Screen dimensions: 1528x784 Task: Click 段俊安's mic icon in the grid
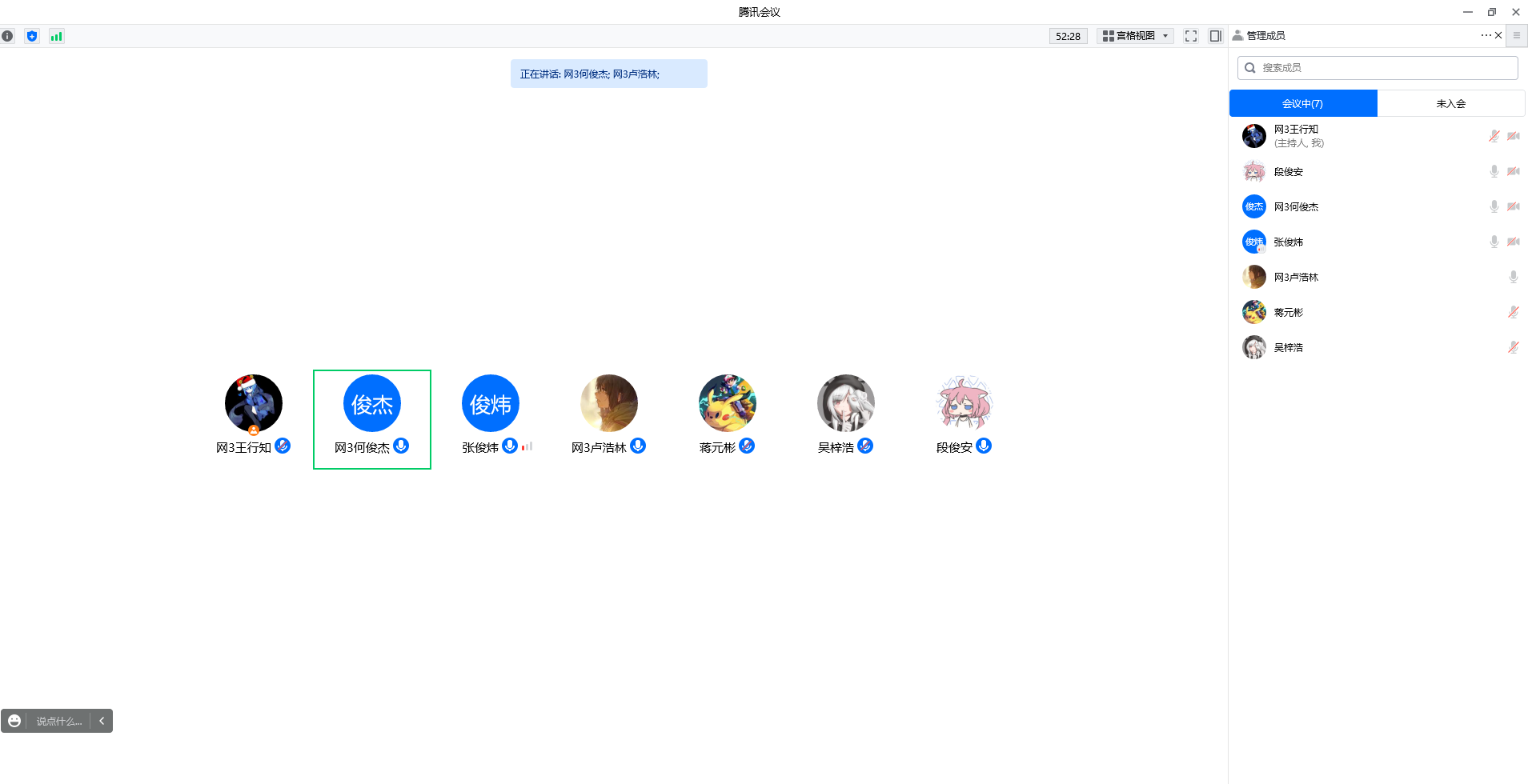coord(984,446)
